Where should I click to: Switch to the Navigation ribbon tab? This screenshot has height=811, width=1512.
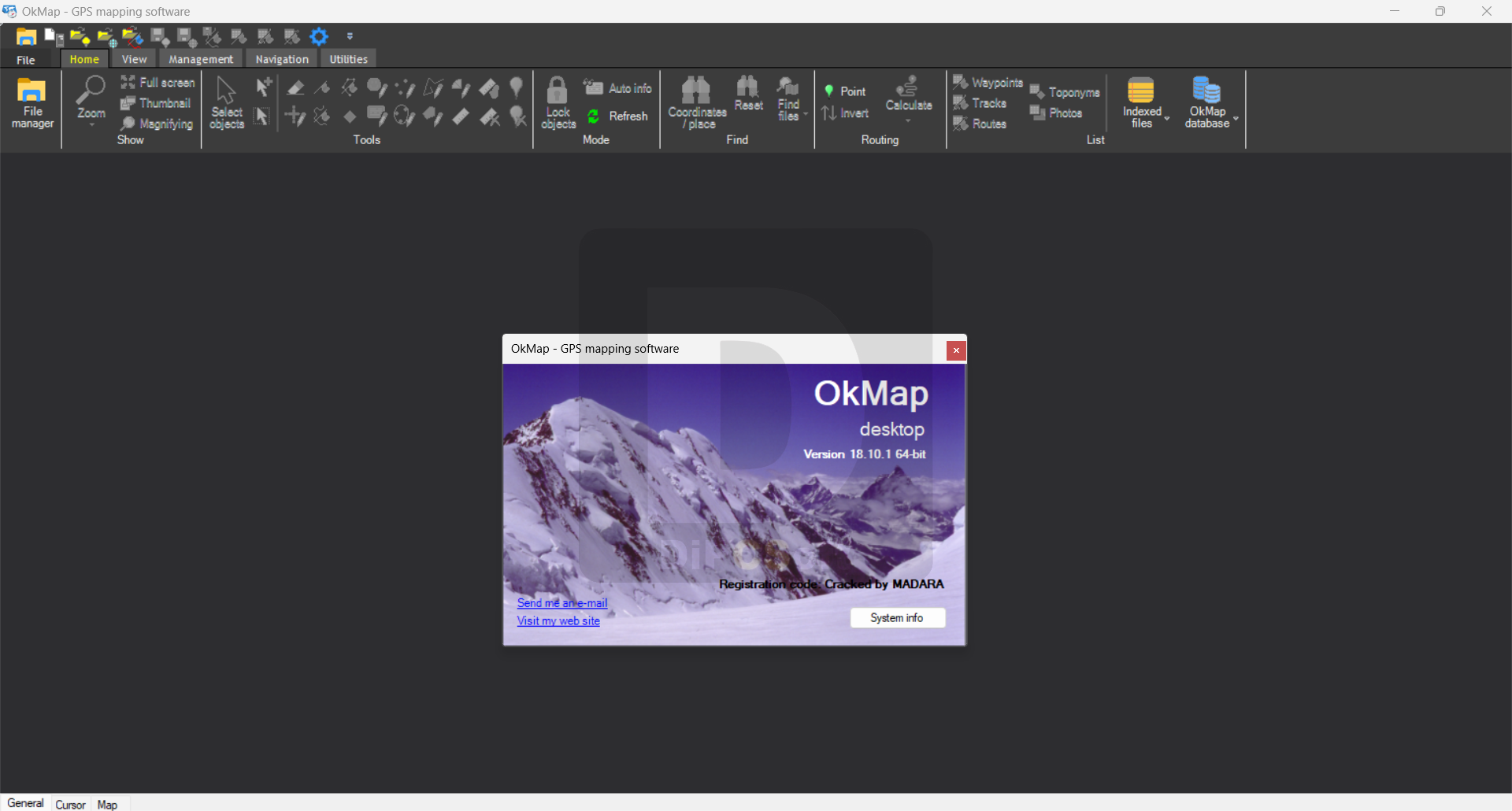point(282,59)
